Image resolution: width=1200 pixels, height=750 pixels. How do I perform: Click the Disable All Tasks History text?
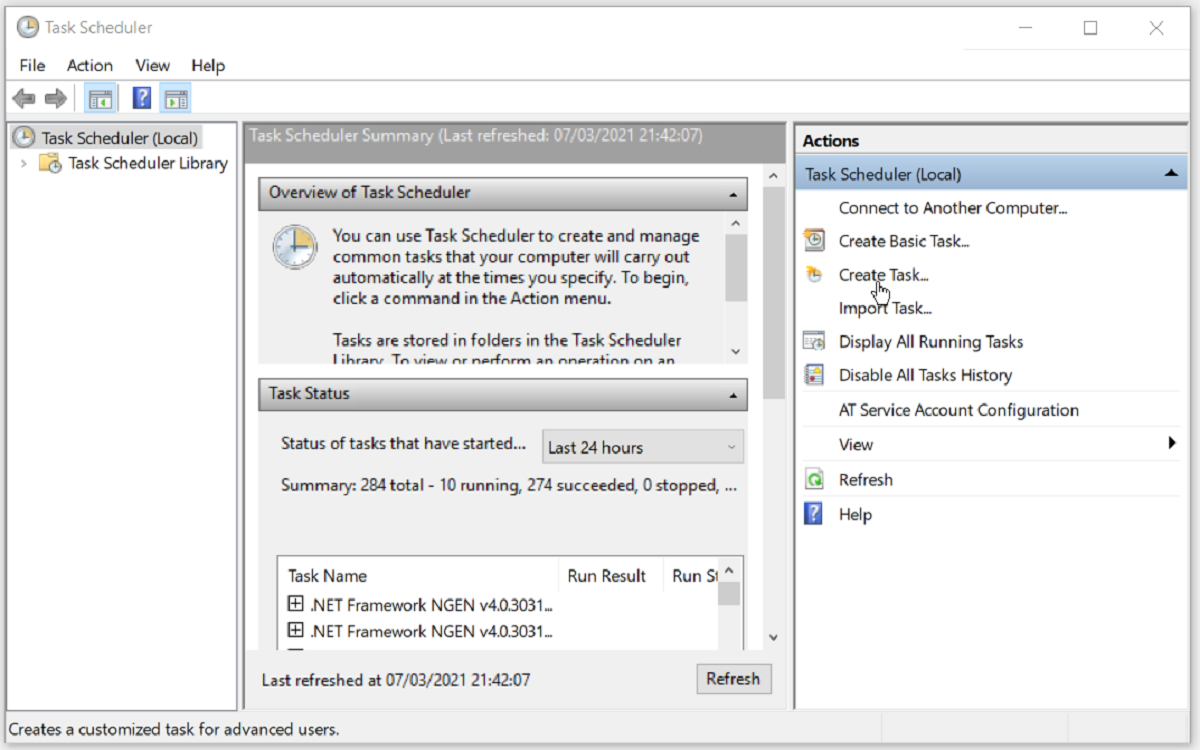pos(925,375)
